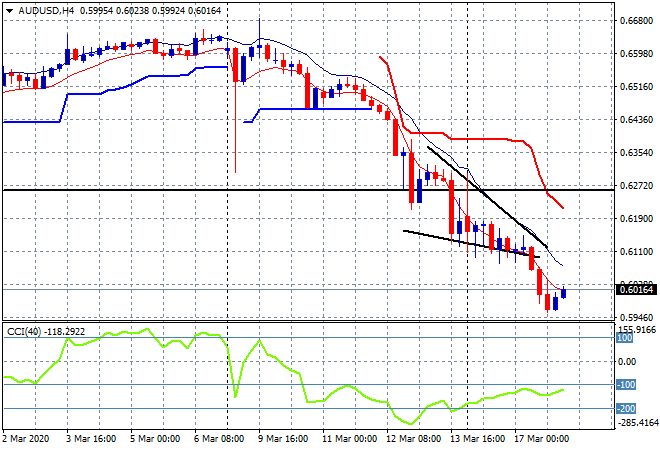
Task: Click the 0.66800 price axis label
Action: click(636, 21)
